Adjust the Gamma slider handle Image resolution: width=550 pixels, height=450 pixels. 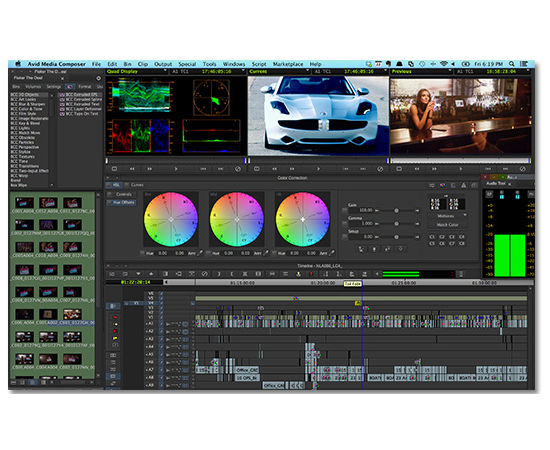tap(396, 223)
